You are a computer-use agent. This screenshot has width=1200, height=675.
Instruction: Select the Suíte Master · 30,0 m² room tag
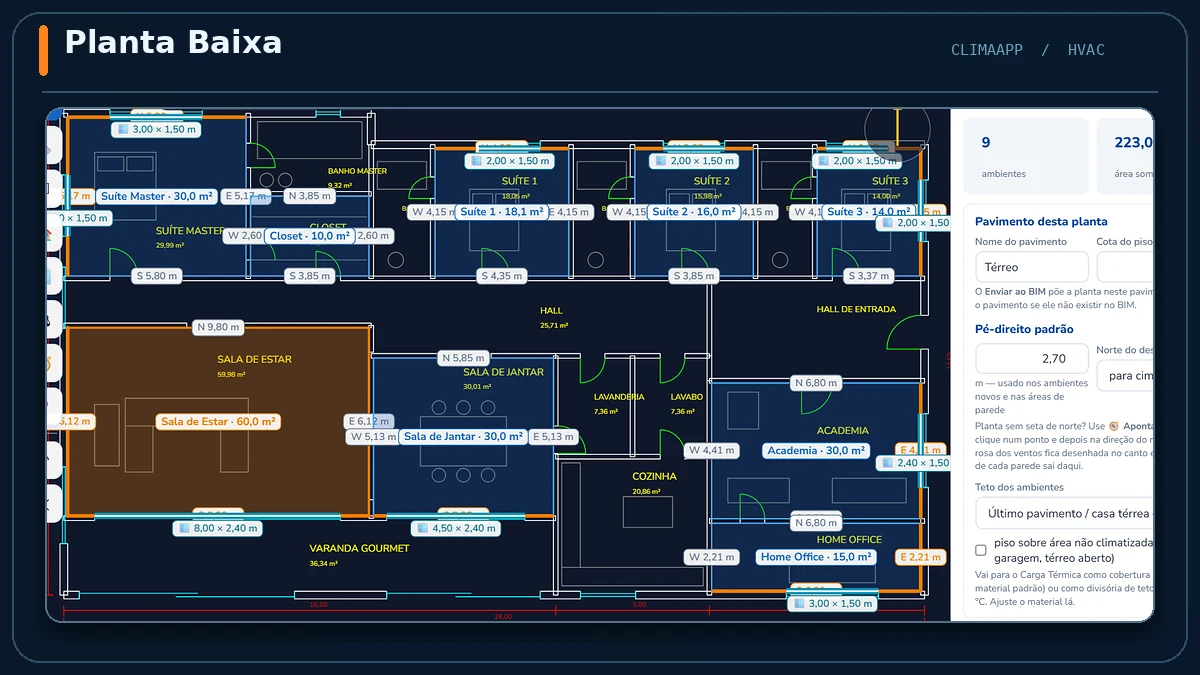coord(157,196)
